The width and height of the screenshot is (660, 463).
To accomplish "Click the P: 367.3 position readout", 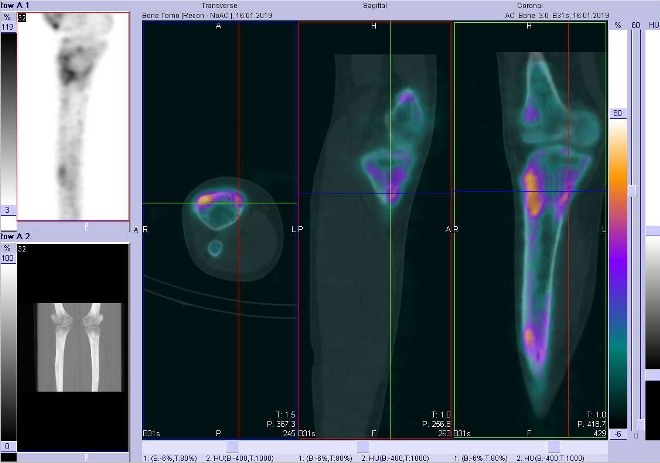I will pyautogui.click(x=281, y=424).
